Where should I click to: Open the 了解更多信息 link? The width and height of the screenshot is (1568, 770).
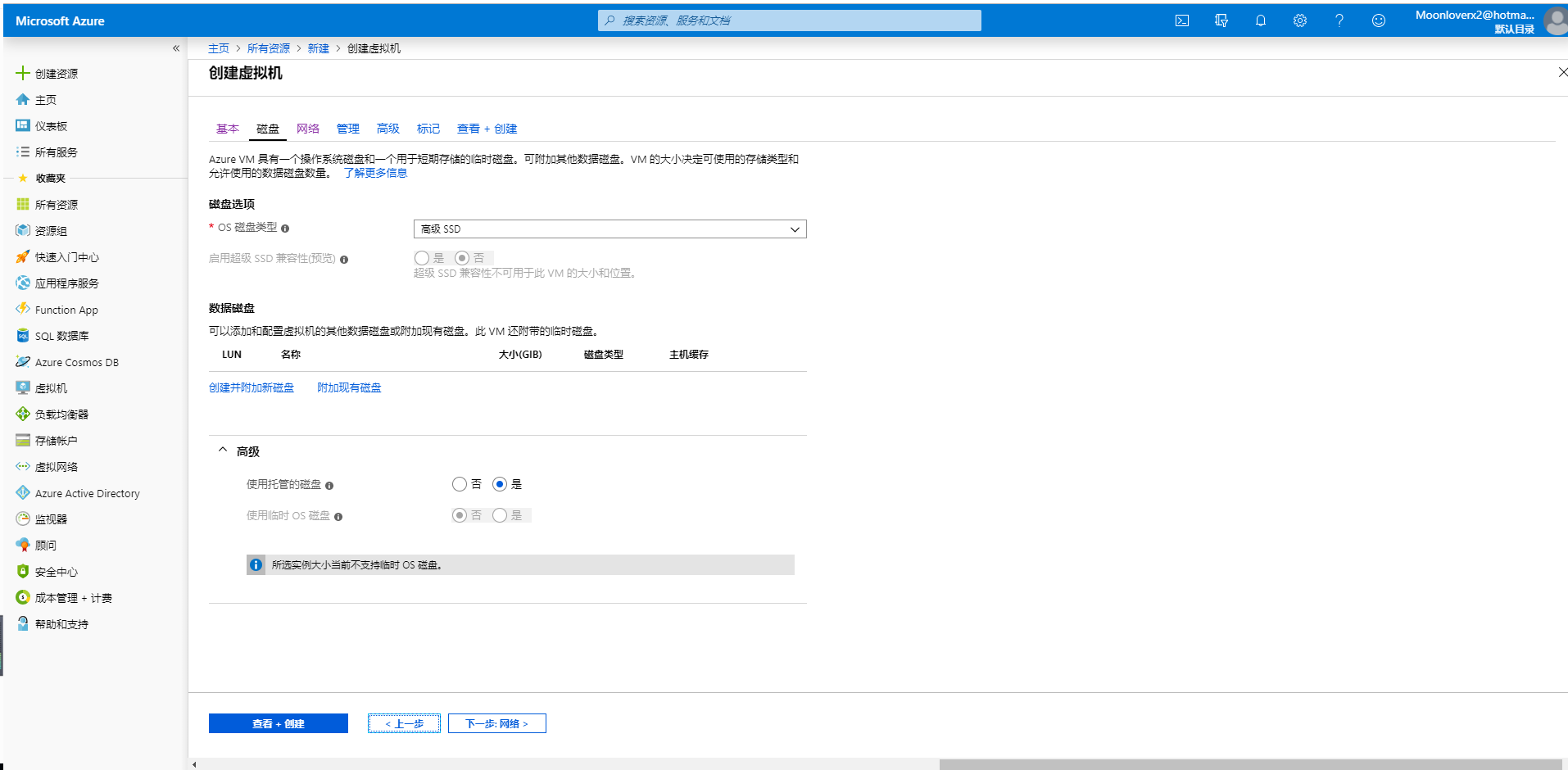(375, 173)
